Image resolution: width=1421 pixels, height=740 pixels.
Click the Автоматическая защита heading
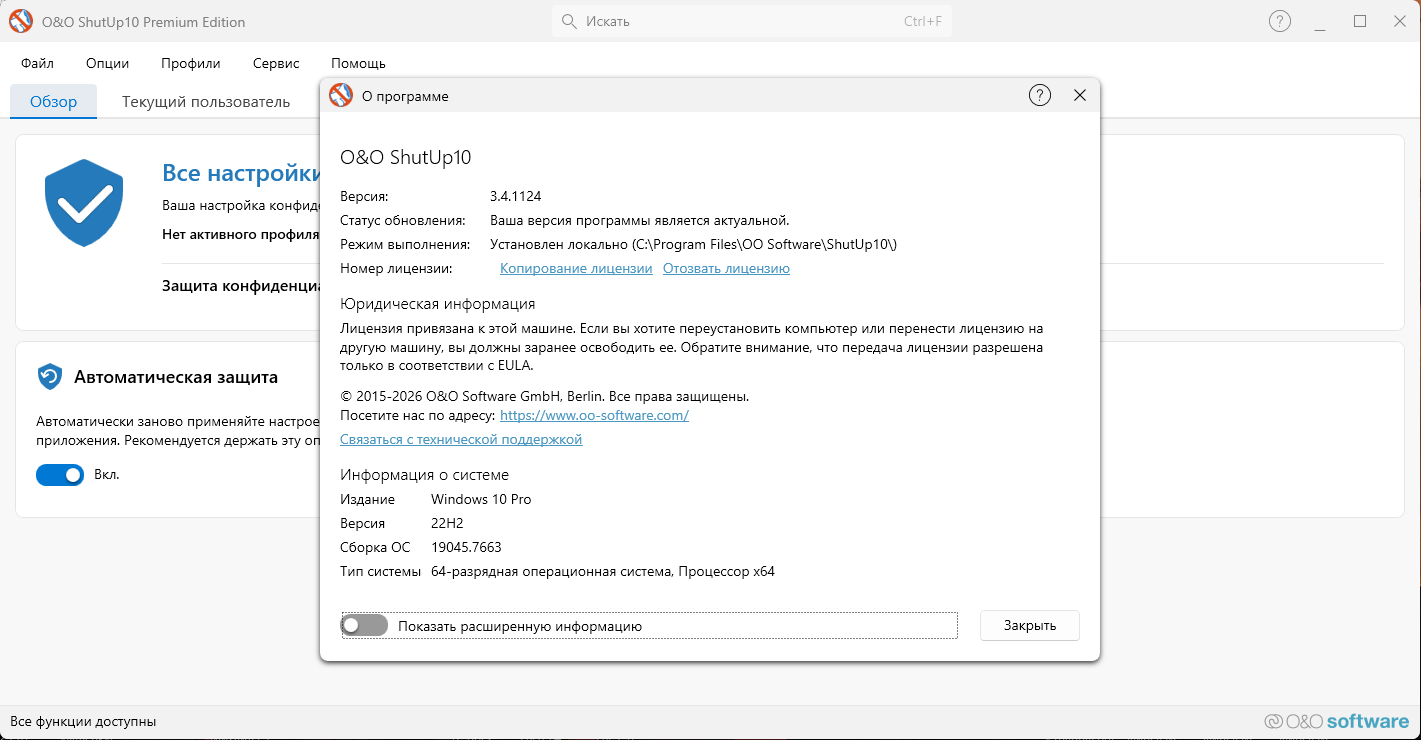[176, 377]
